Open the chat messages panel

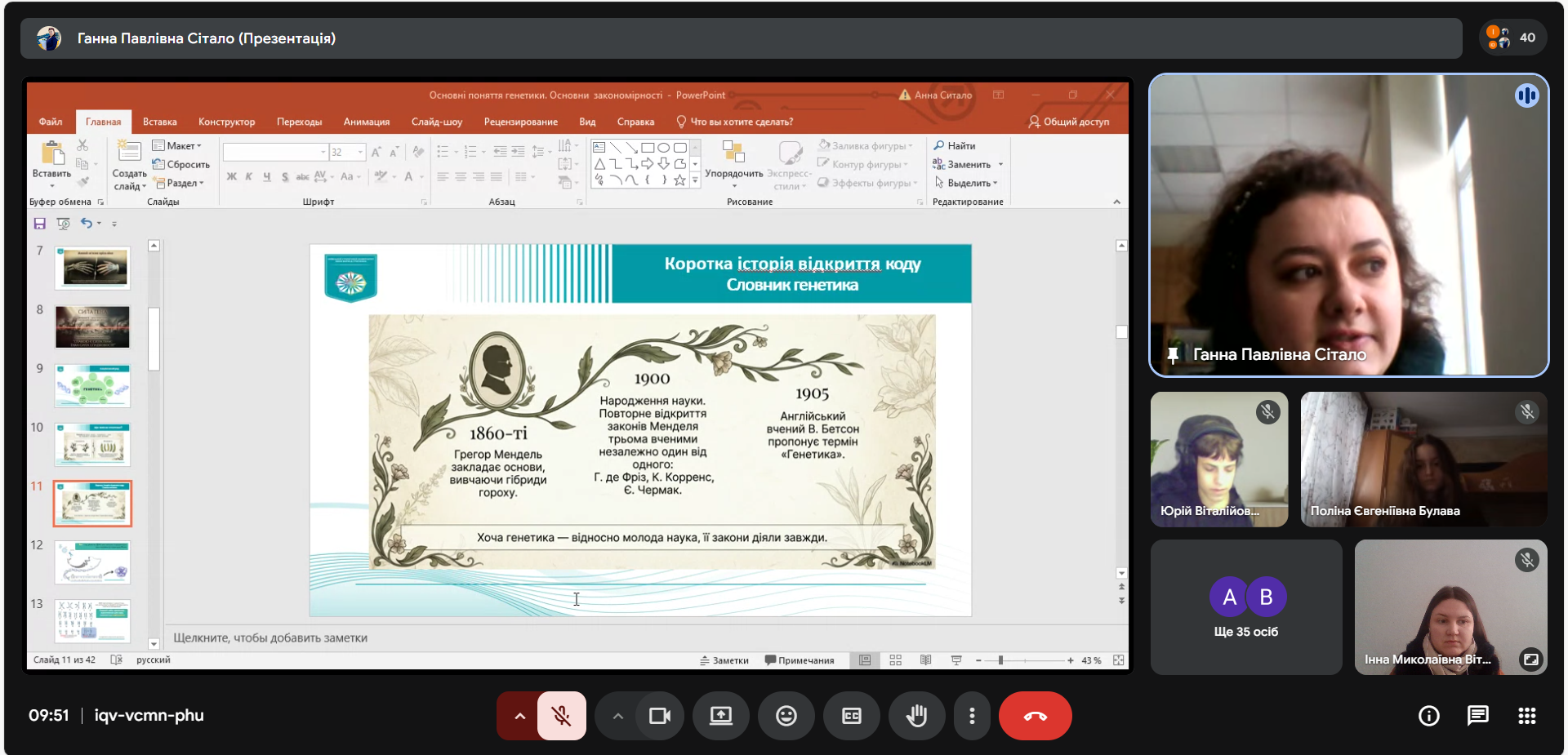coord(1477,716)
